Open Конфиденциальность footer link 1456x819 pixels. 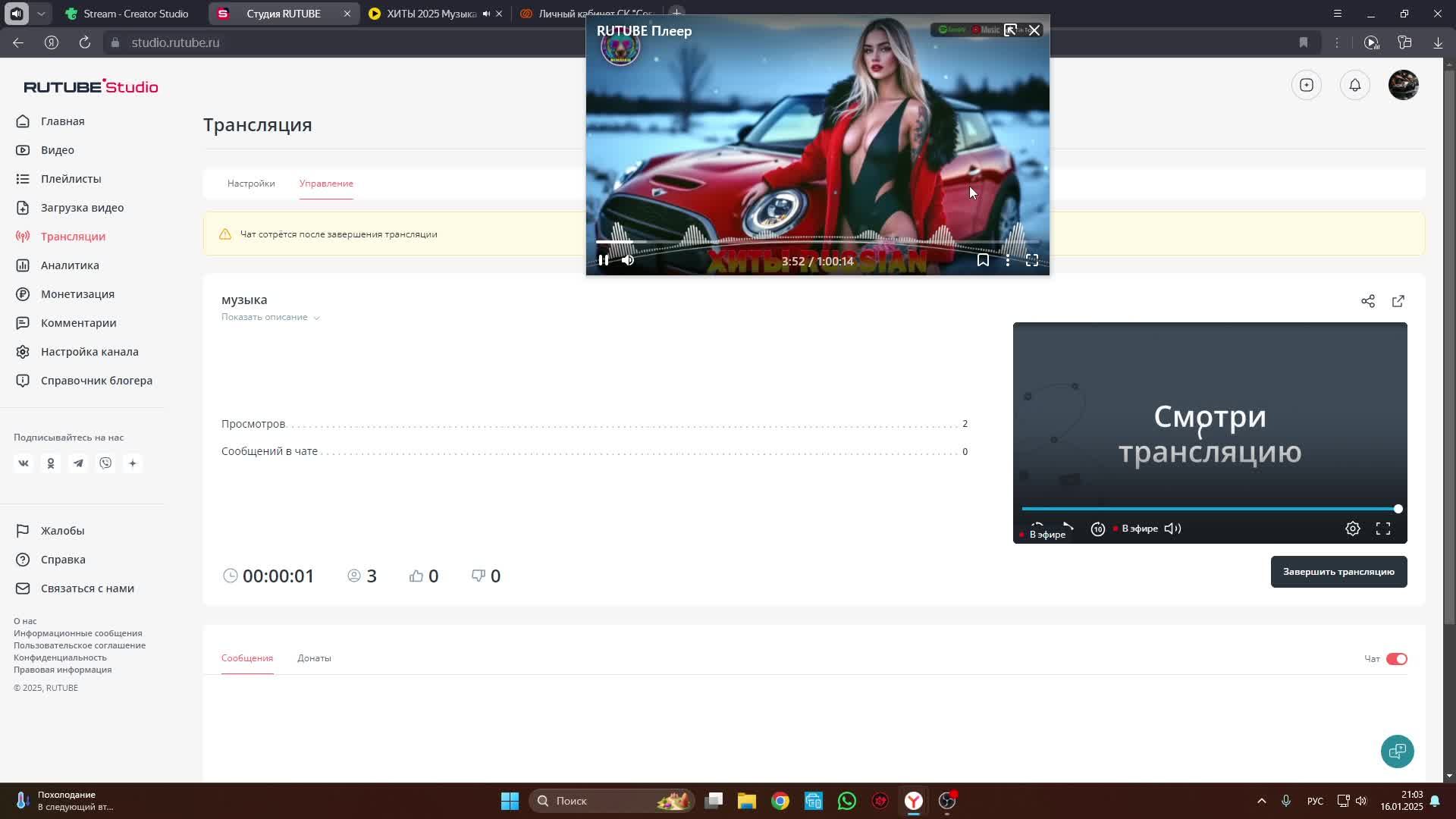60,657
